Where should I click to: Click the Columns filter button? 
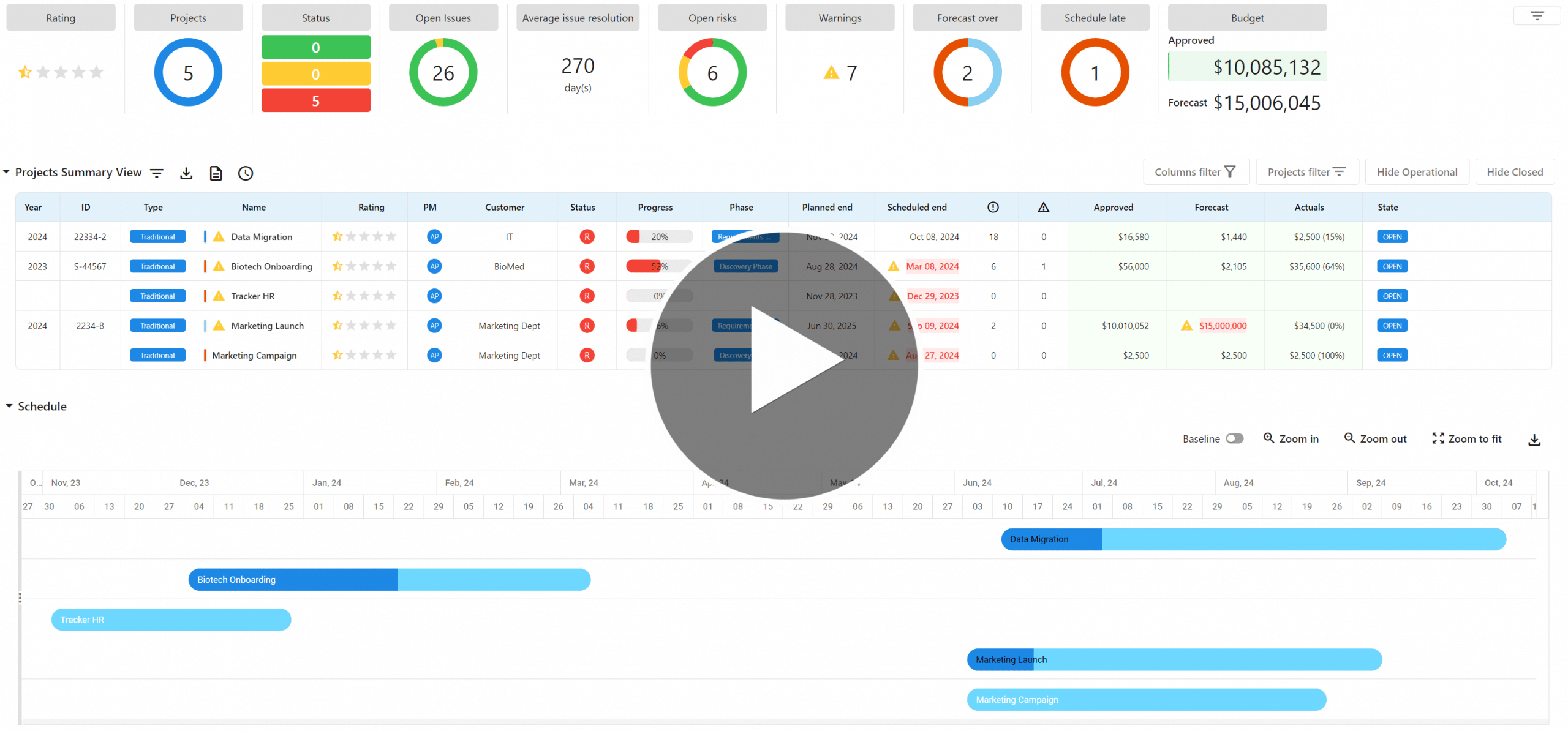tap(1196, 172)
